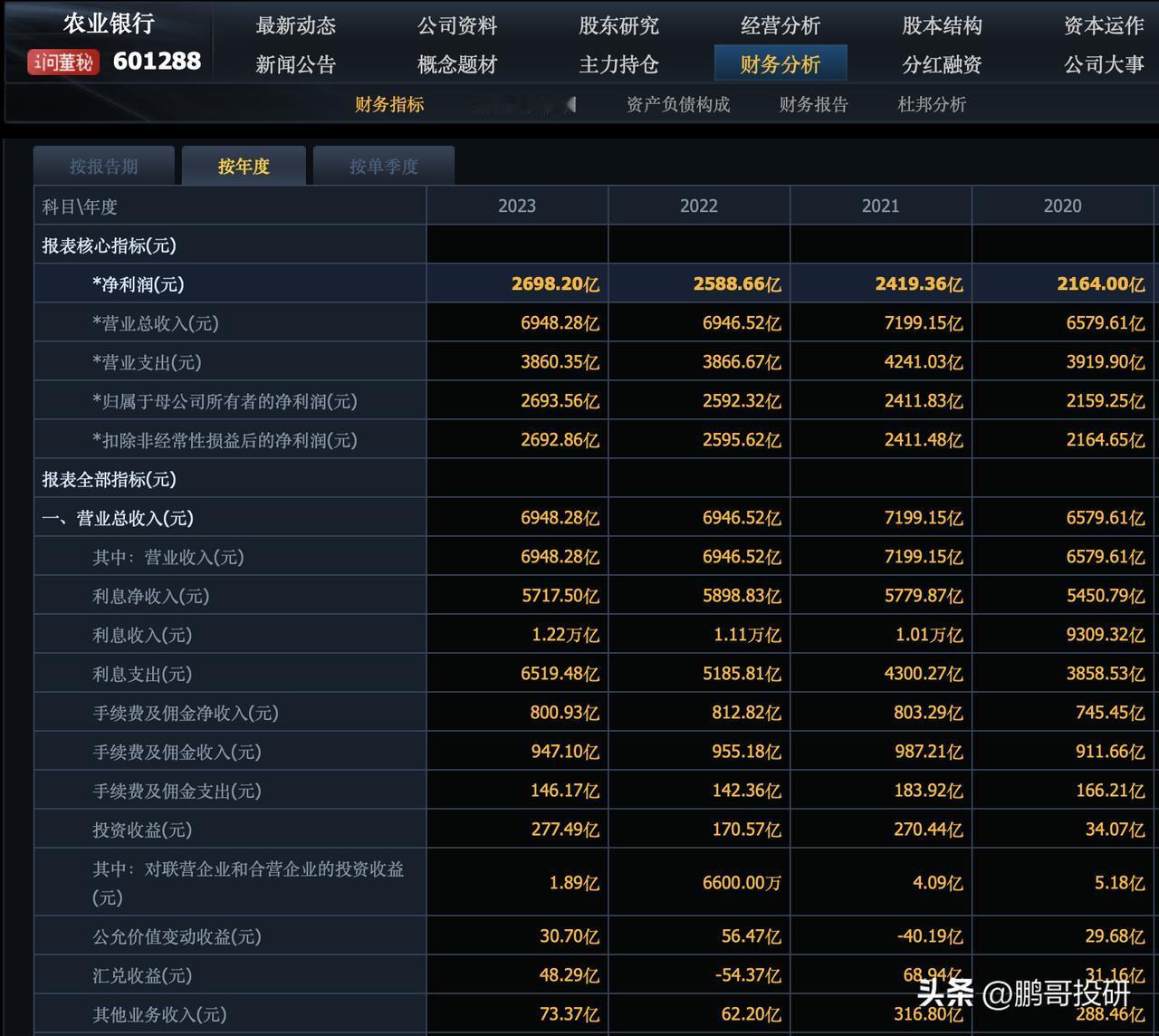Select 手续费及佣金净收入(元) row label
Screen dimensions: 1159x1036
(x=185, y=713)
